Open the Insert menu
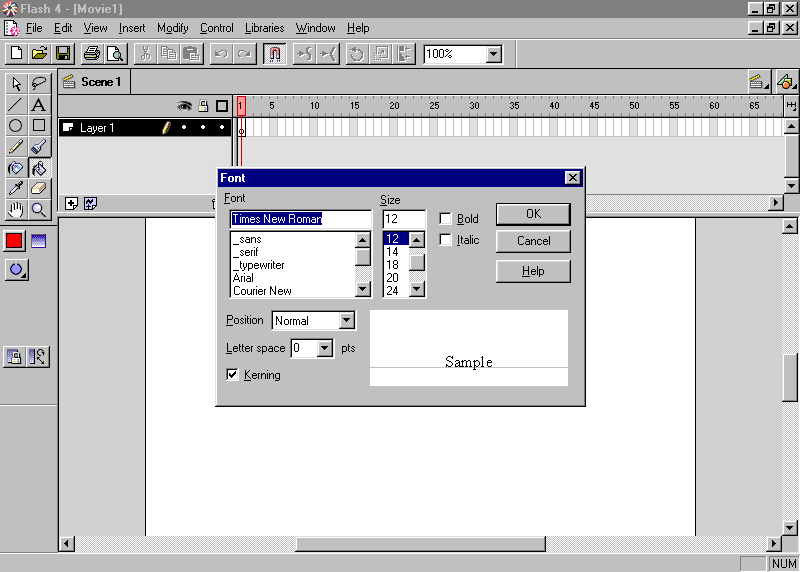 [132, 28]
